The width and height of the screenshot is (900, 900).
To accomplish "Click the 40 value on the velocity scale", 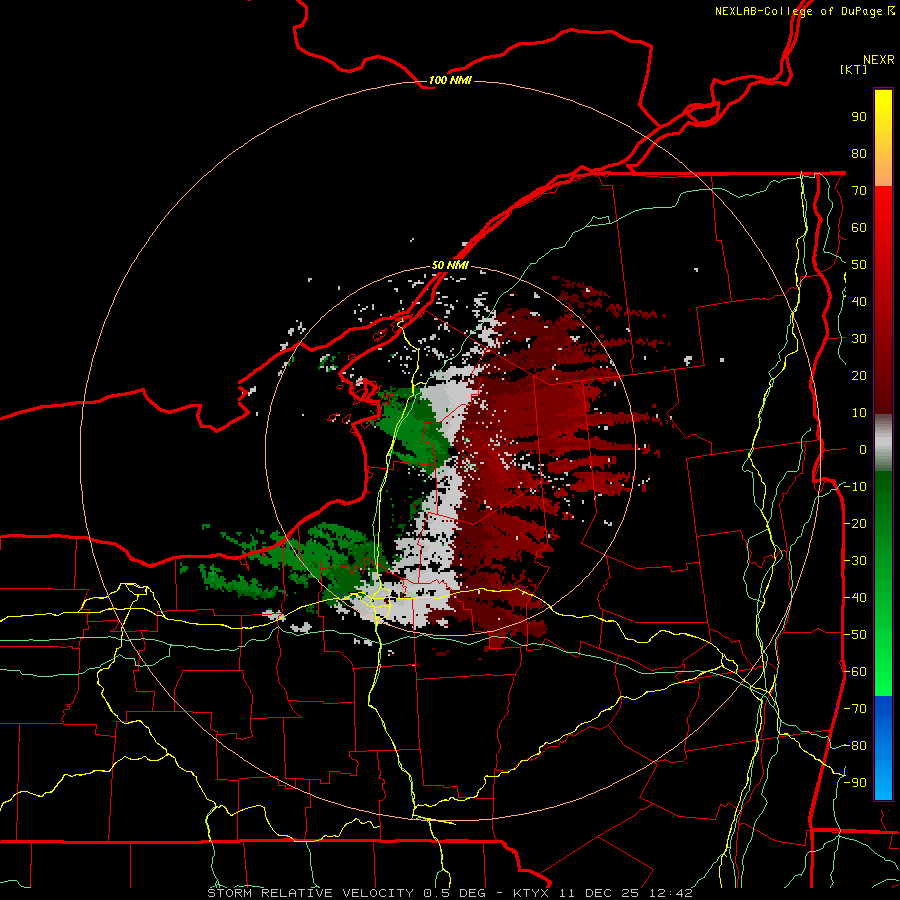I will pyautogui.click(x=859, y=301).
